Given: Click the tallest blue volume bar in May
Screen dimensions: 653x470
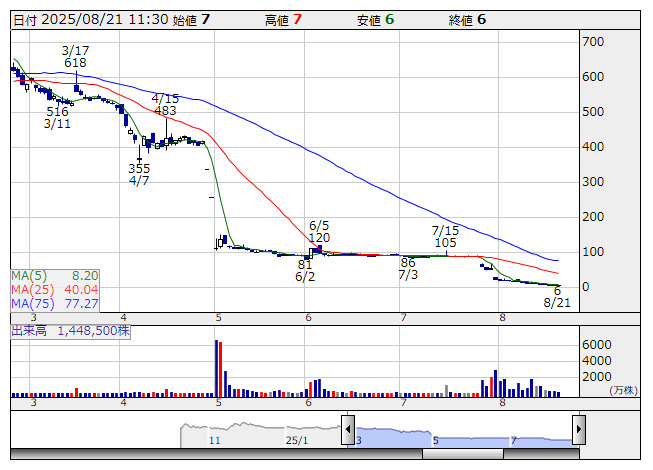Looking at the screenshot, I should tap(216, 368).
